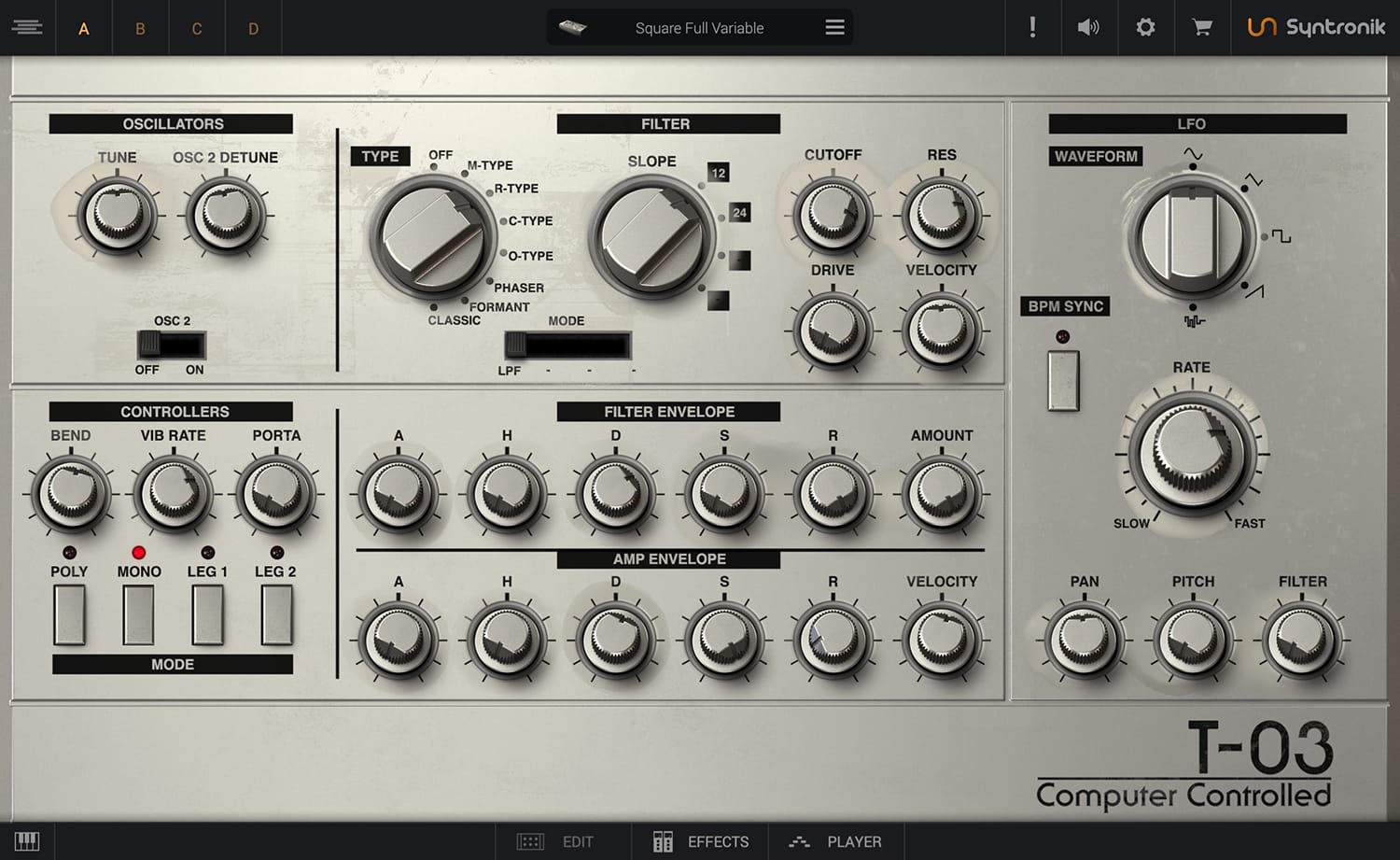Open the preset list menu beside preset name
The width and height of the screenshot is (1400, 860).
[x=834, y=27]
